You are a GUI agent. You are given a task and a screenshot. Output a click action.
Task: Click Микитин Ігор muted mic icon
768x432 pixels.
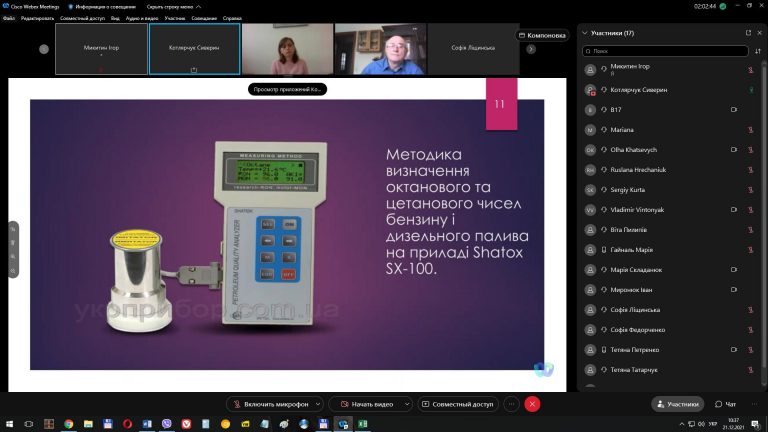point(750,70)
